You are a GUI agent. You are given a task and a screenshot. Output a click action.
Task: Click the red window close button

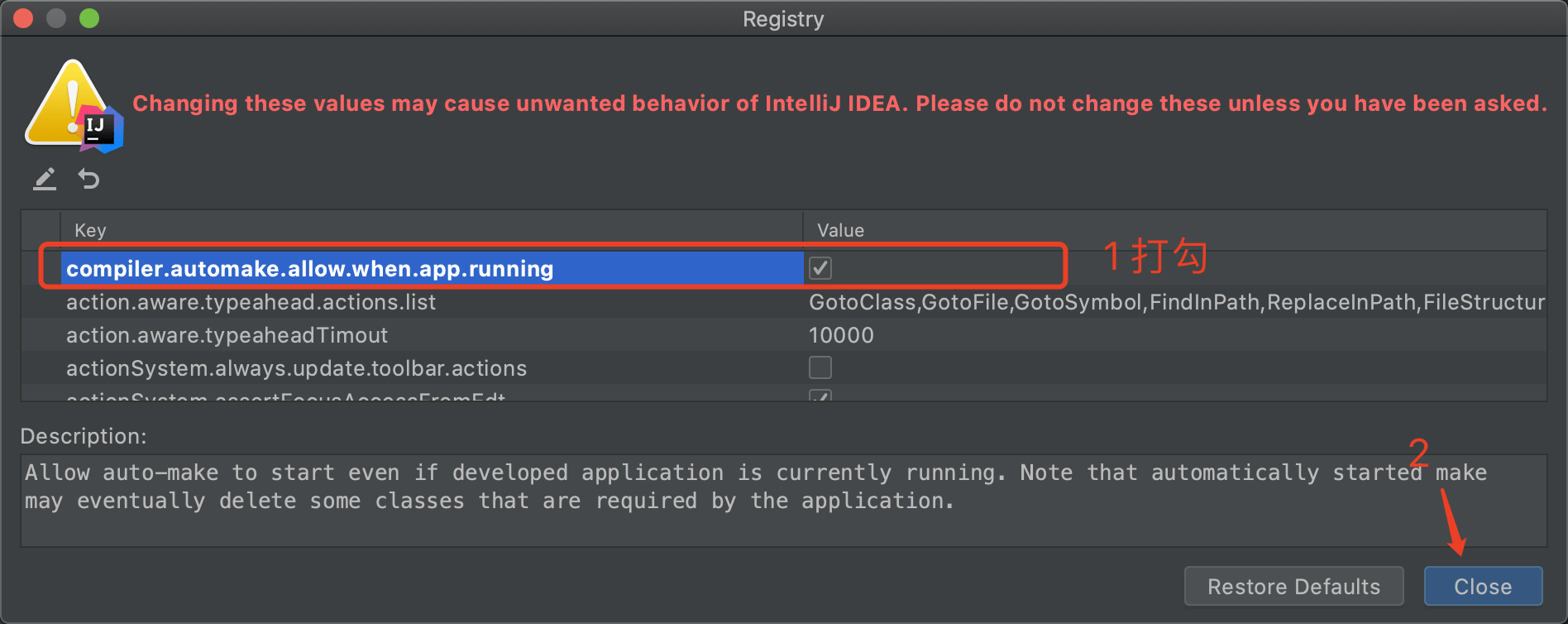click(23, 18)
